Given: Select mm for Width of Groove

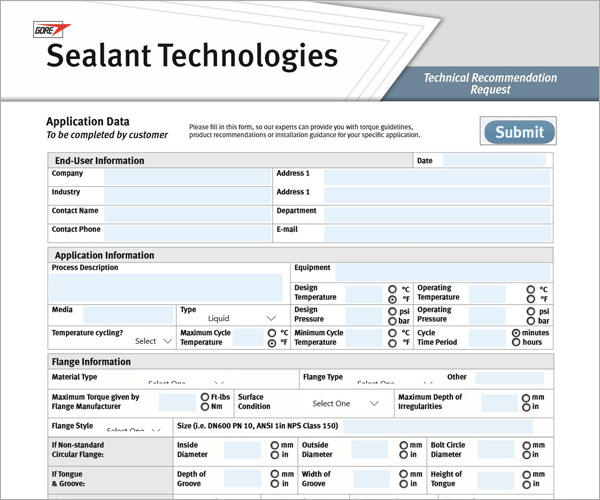Looking at the screenshot, I should 403,474.
